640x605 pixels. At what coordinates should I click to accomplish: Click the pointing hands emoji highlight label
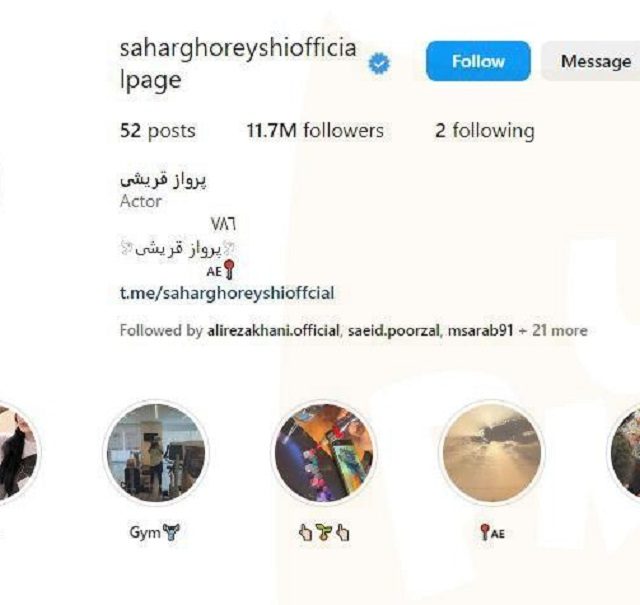(324, 533)
